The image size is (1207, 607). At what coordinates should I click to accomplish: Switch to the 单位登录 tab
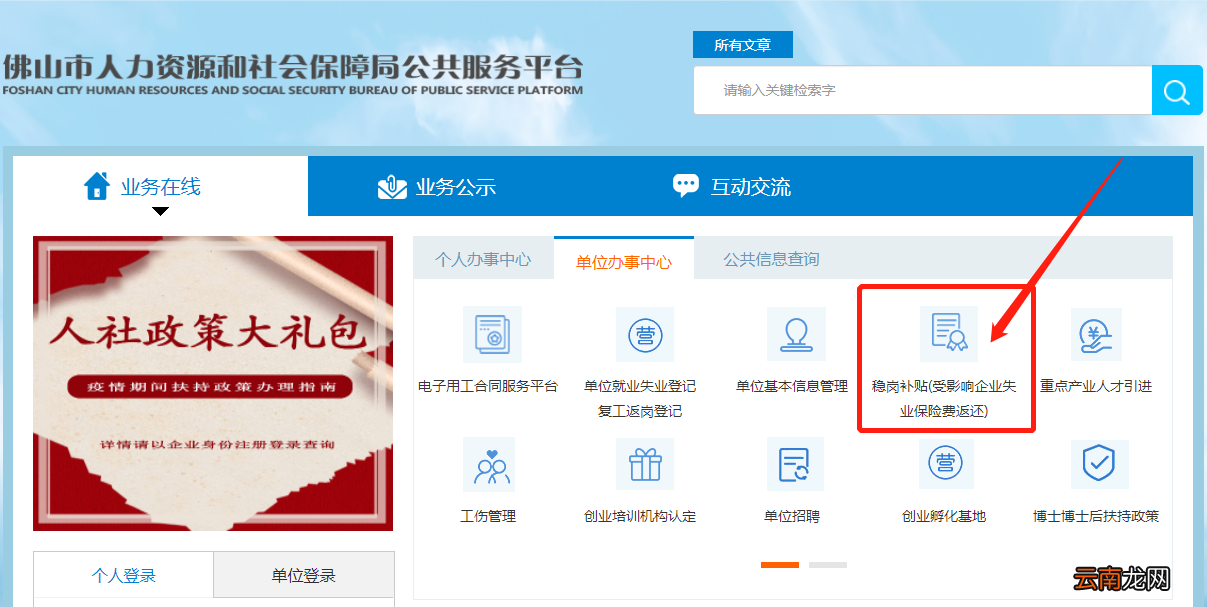point(303,574)
